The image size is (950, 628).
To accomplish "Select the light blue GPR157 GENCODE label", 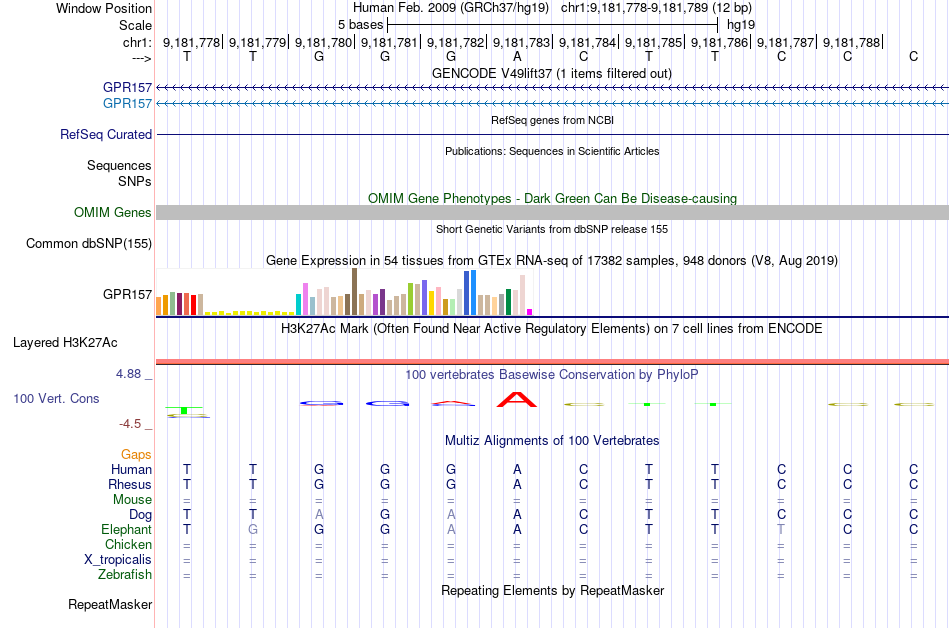I will (x=127, y=104).
